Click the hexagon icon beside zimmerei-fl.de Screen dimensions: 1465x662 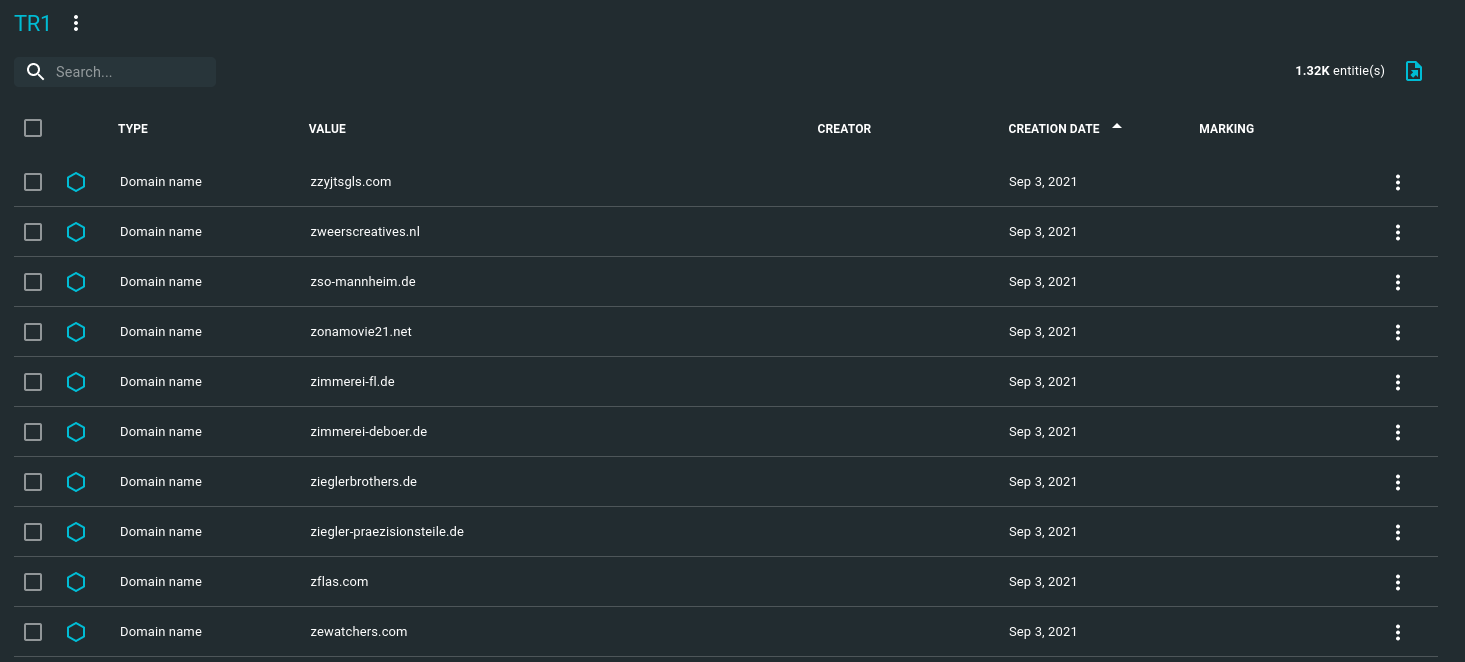(76, 381)
